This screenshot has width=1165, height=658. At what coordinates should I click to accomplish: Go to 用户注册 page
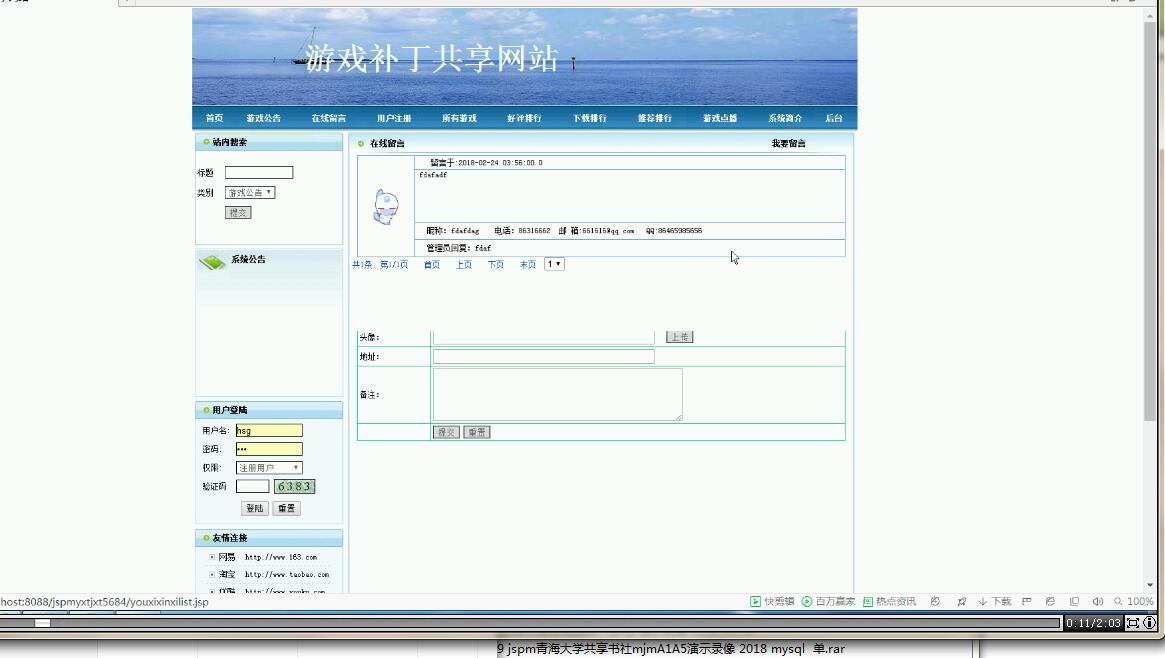click(394, 118)
